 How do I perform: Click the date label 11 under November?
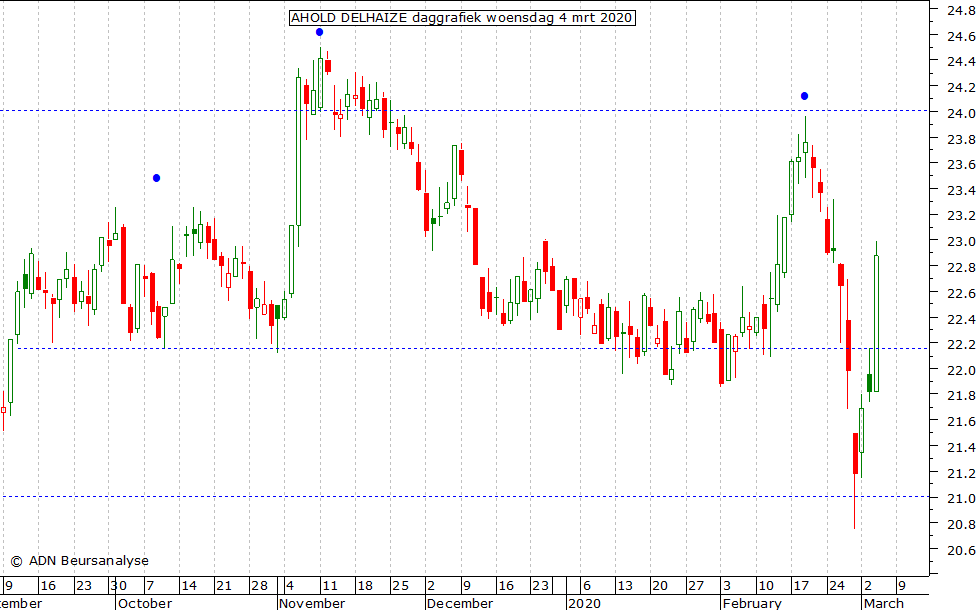click(x=329, y=586)
